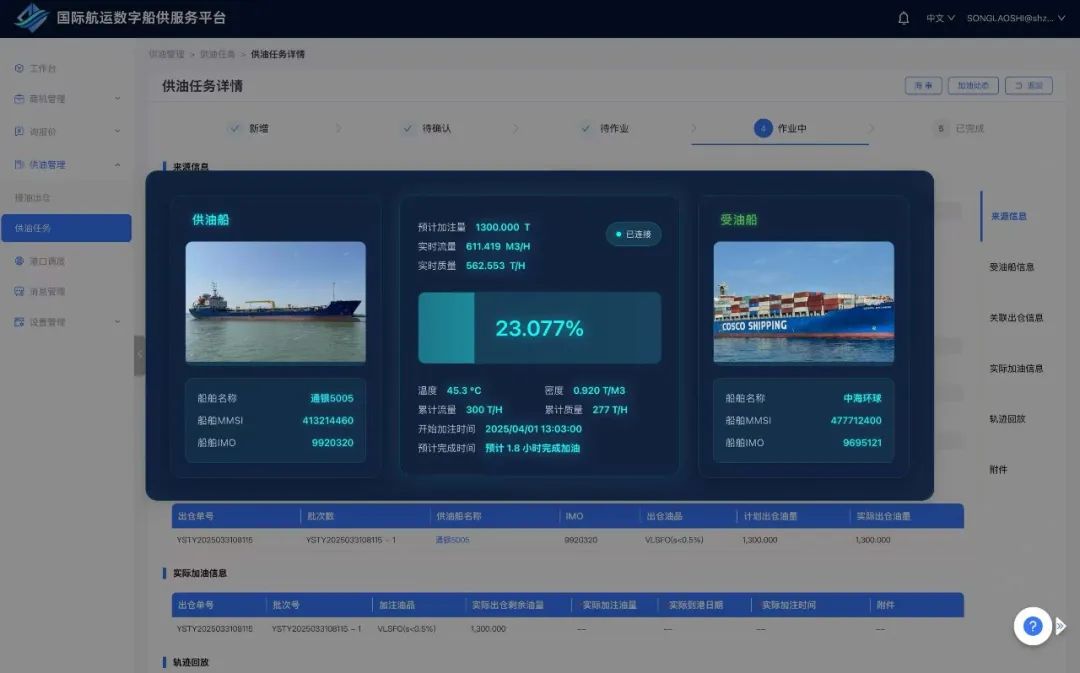Jump to 实际加油信息 anchor tab
This screenshot has width=1080, height=673.
(x=1016, y=369)
